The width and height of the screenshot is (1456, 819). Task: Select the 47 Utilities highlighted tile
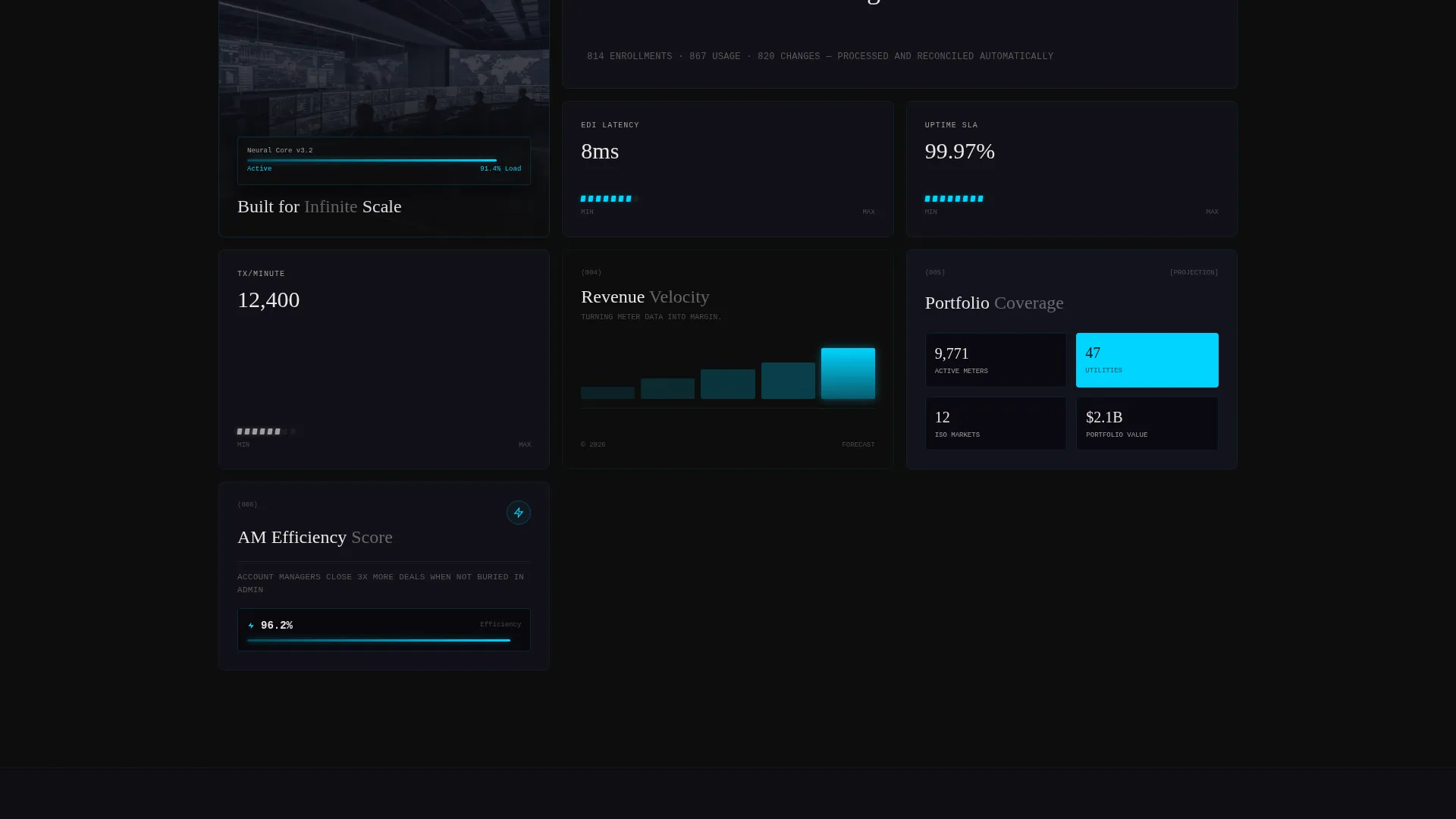1147,360
